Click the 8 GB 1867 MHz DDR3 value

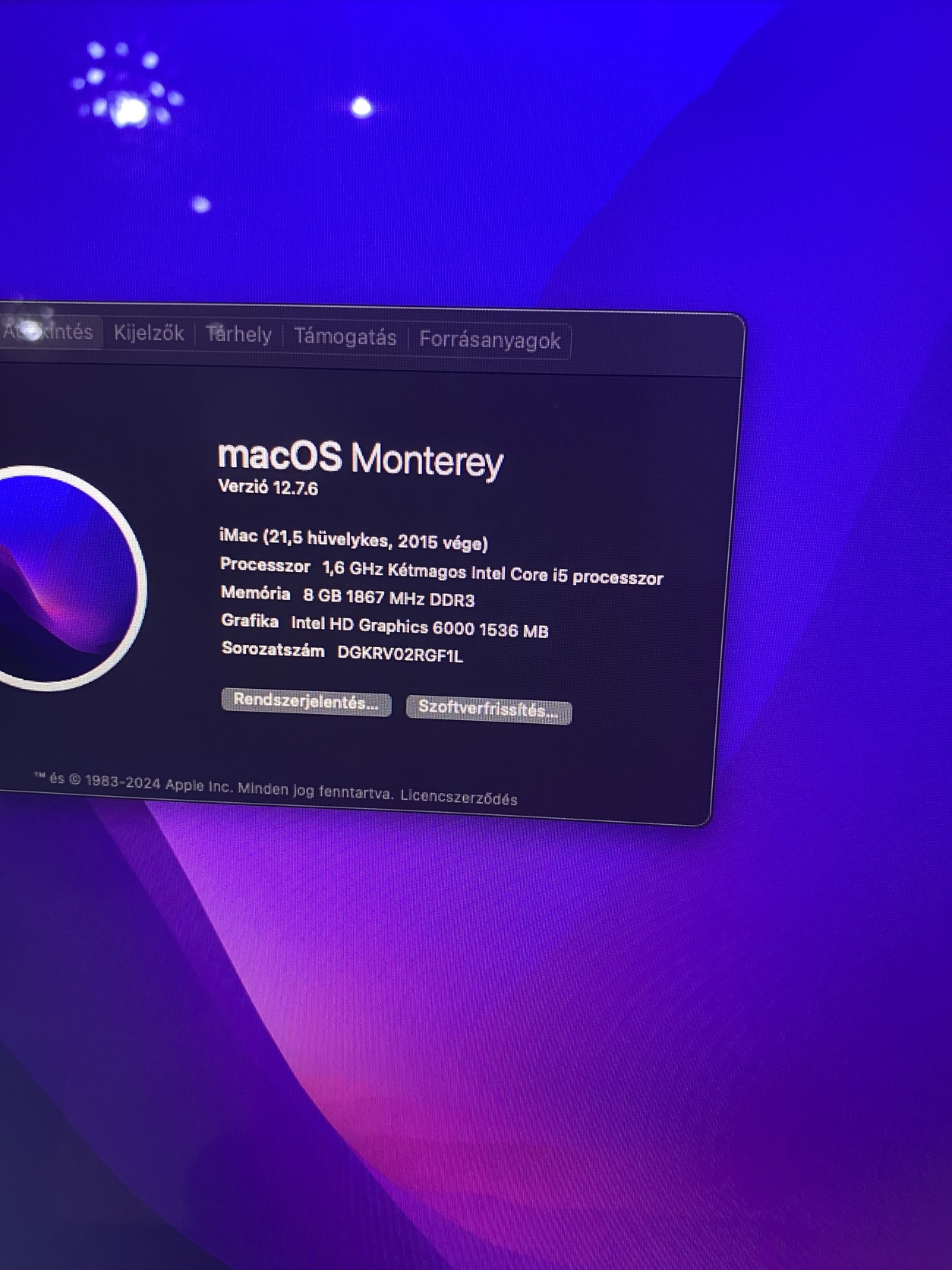click(389, 598)
